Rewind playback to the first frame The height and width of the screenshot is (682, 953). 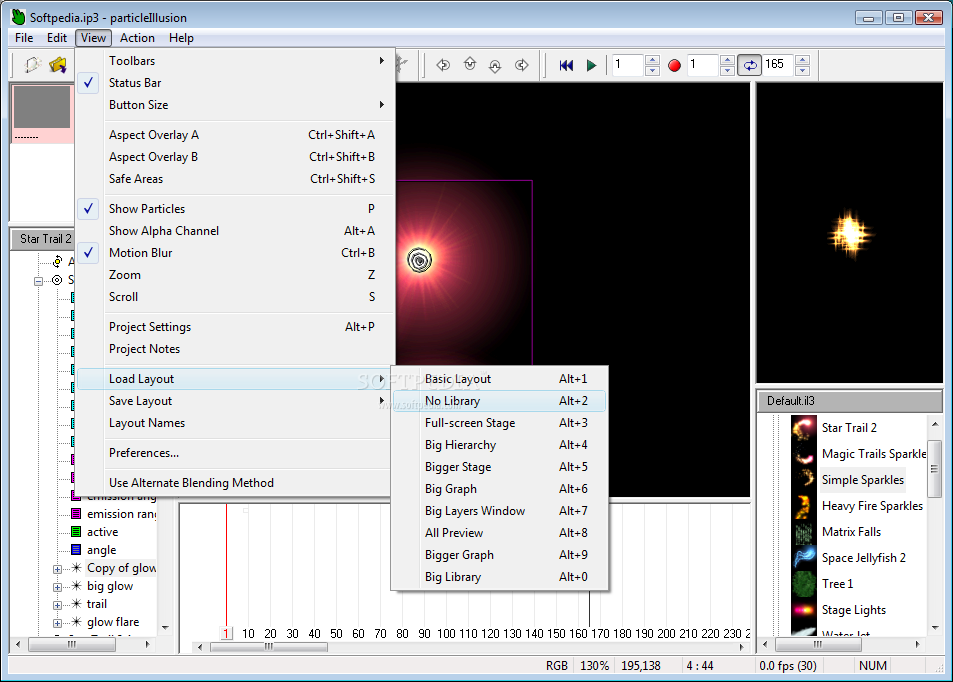(x=566, y=65)
